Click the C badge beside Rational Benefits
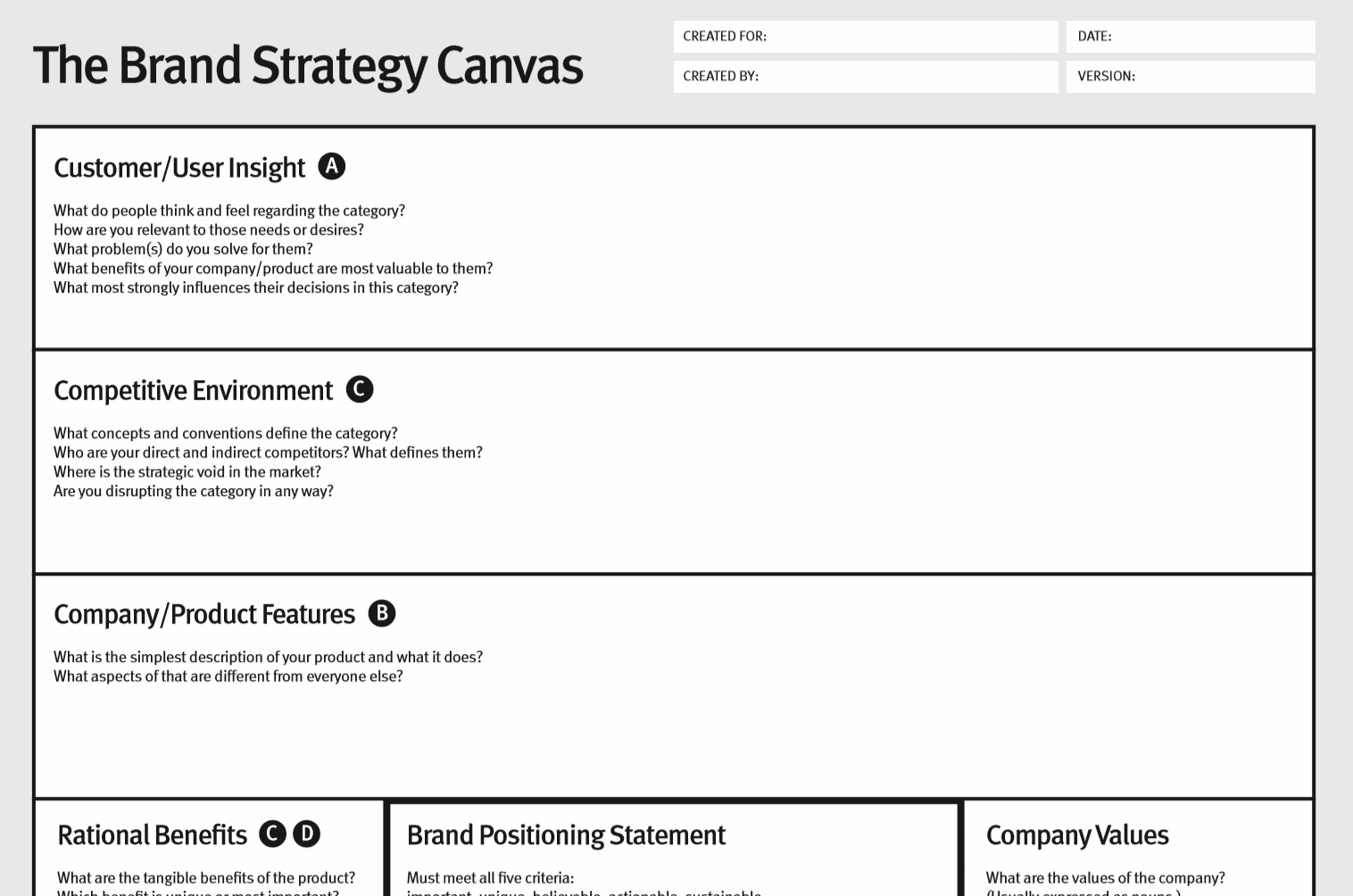 click(272, 834)
